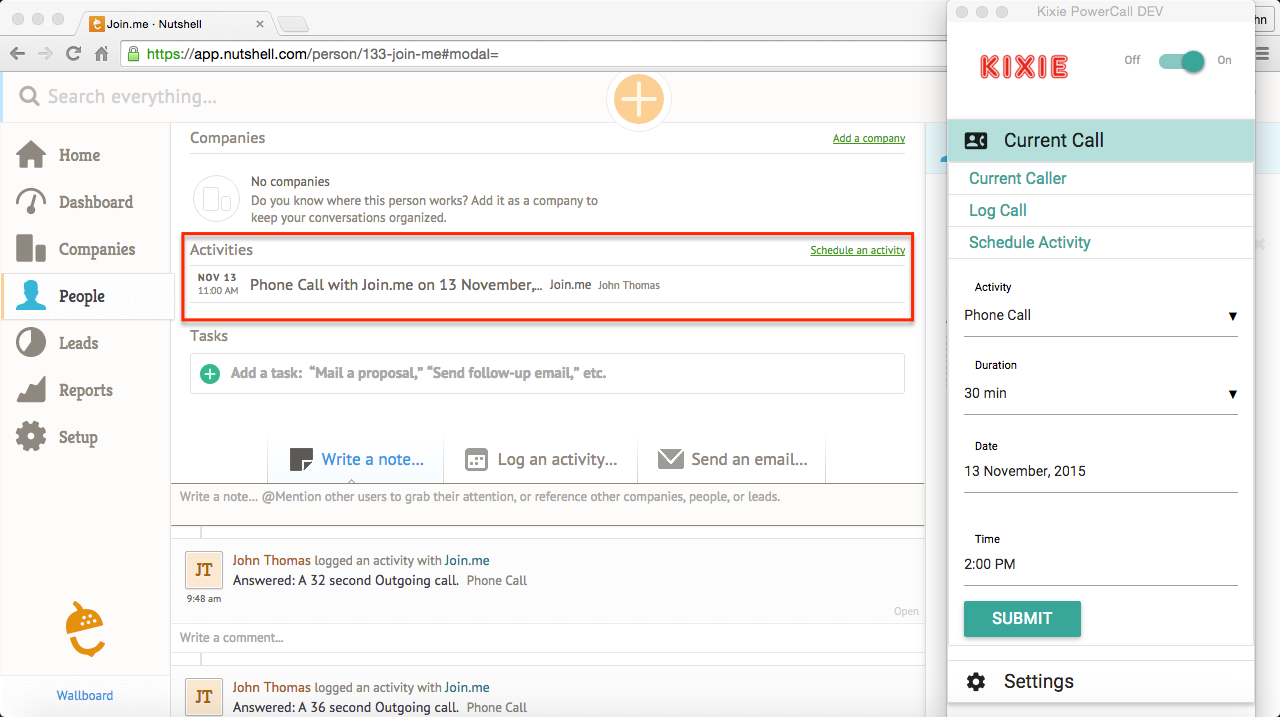Click the Log an activity calendar icon
This screenshot has height=717, width=1280.
(477, 460)
